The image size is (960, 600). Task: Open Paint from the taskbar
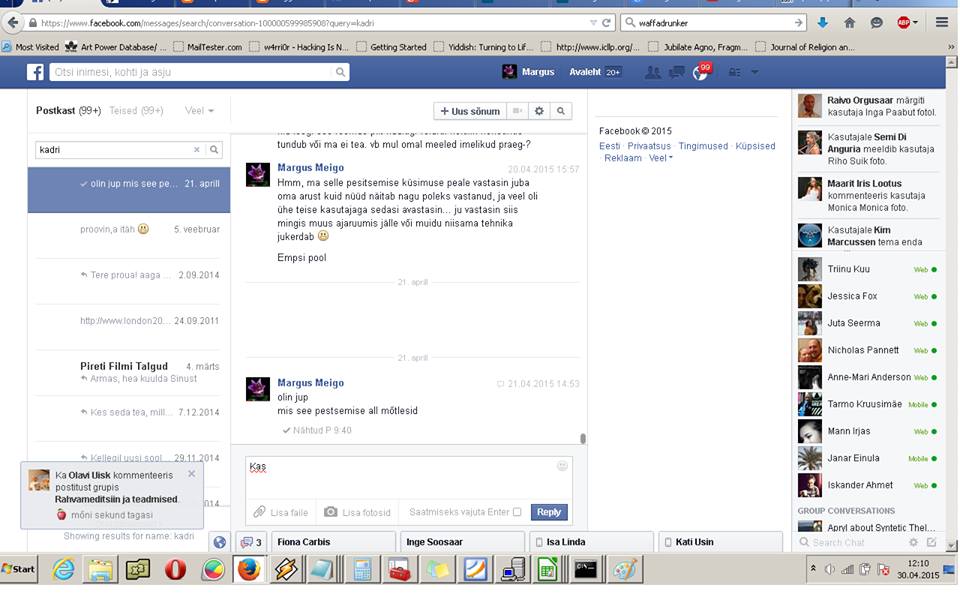click(x=624, y=569)
